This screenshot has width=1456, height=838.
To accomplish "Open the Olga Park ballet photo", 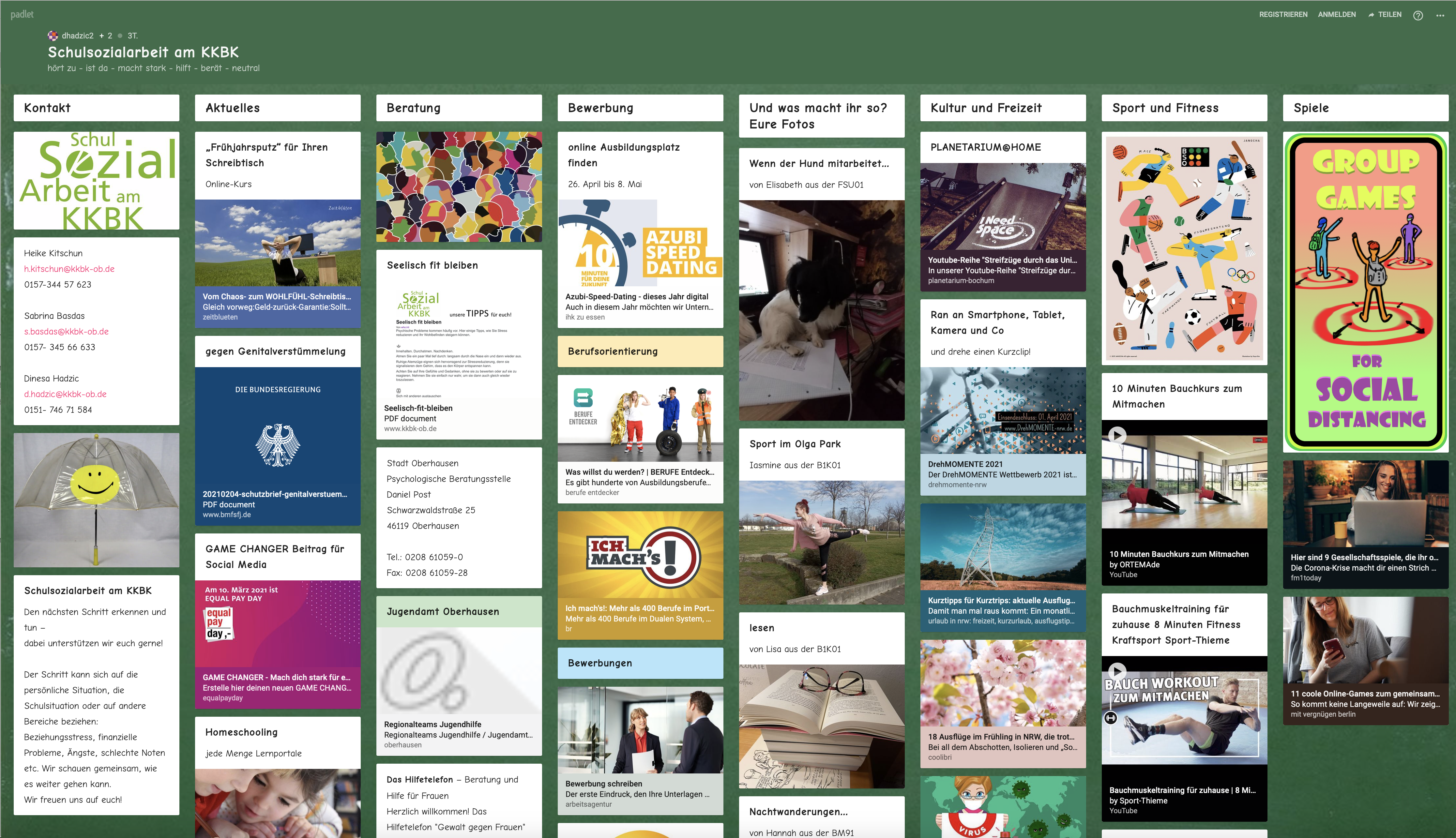I will [822, 543].
